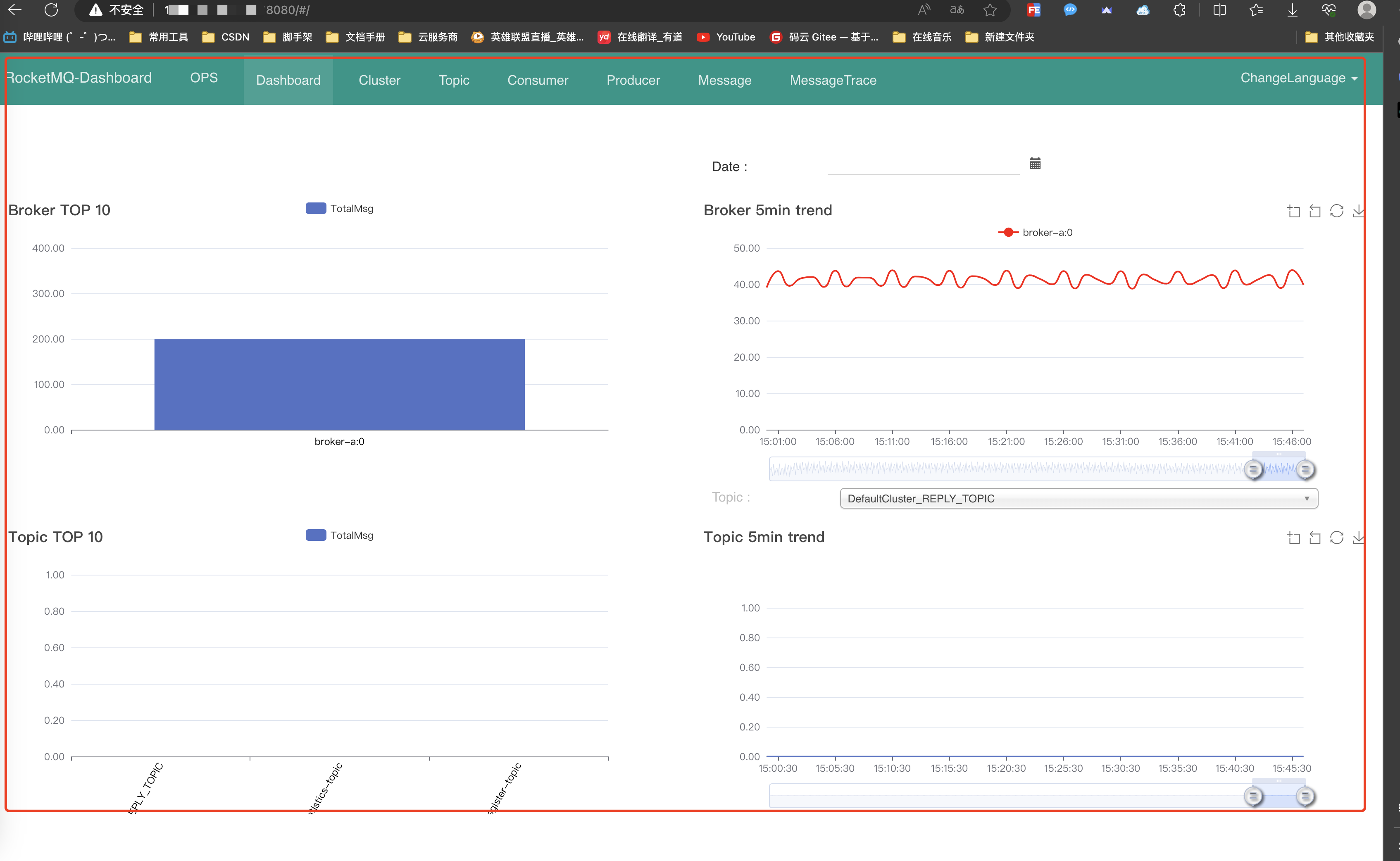
Task: Open the 脚手架 bookmark folder
Action: [287, 37]
